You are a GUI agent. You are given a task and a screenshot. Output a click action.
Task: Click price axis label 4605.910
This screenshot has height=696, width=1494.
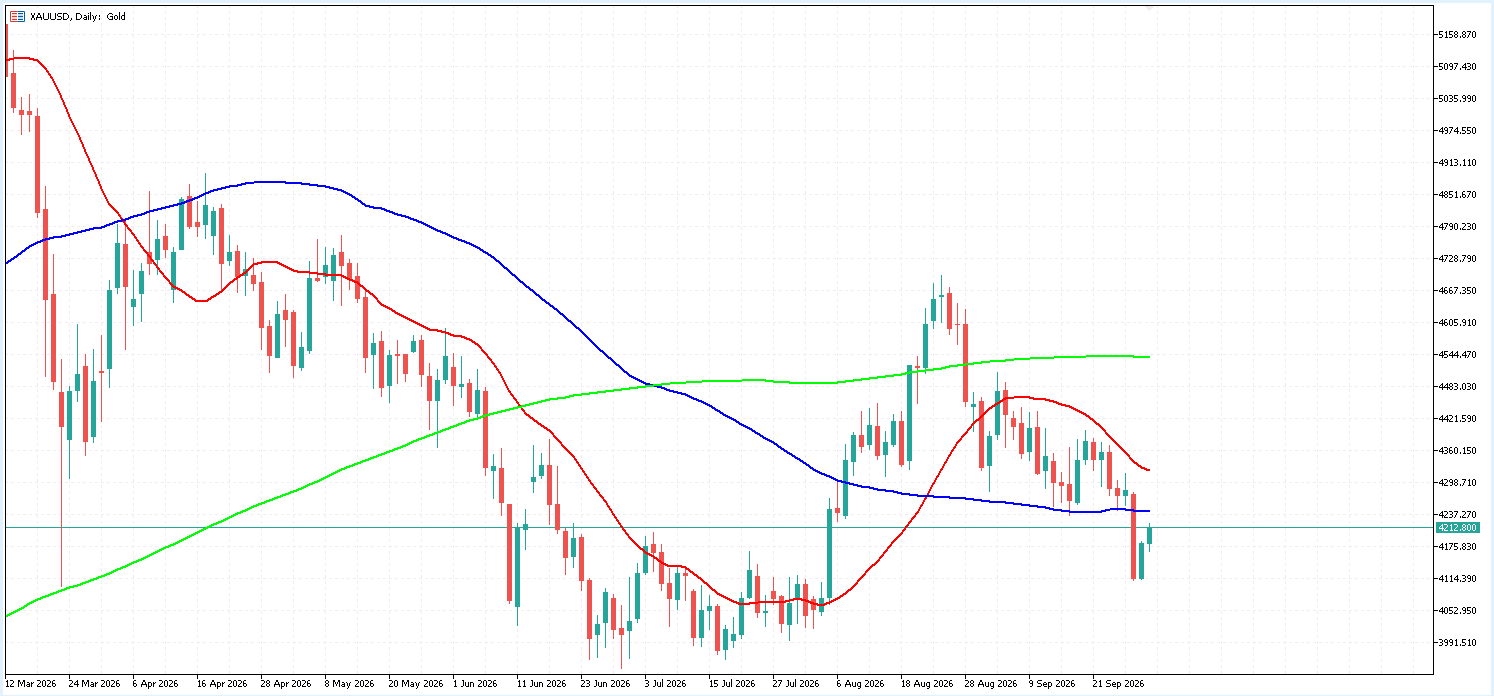click(1457, 323)
